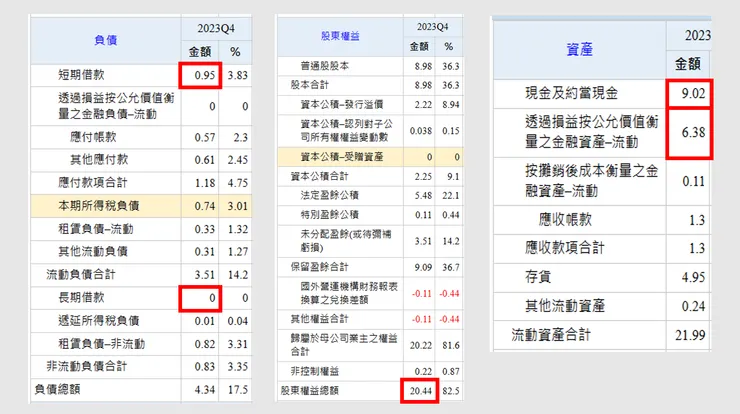This screenshot has height=414, width=740.
Task: Select the 1.18 amount for 應付款項合計
Action: 205,183
